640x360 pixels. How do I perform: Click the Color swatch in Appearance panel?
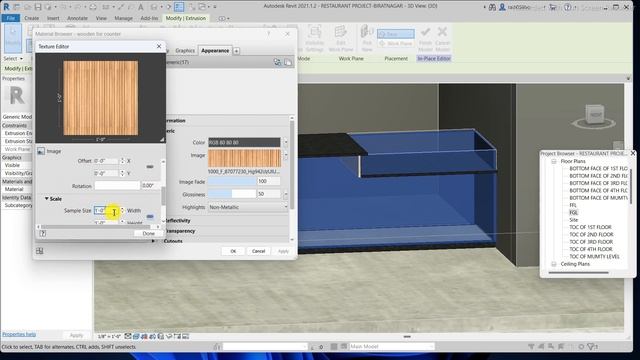tap(244, 142)
